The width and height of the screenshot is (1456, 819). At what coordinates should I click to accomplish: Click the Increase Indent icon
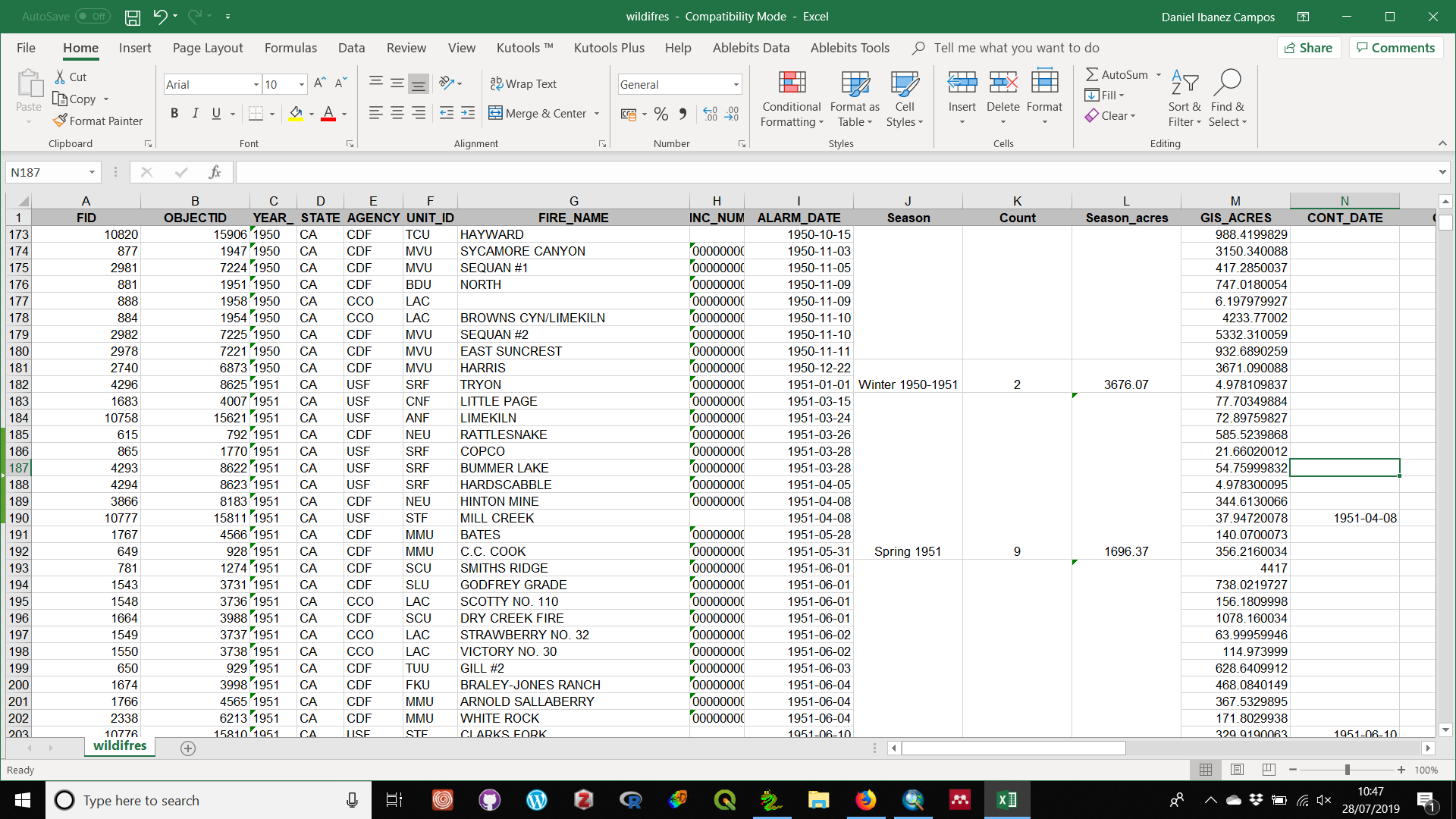pyautogui.click(x=468, y=113)
